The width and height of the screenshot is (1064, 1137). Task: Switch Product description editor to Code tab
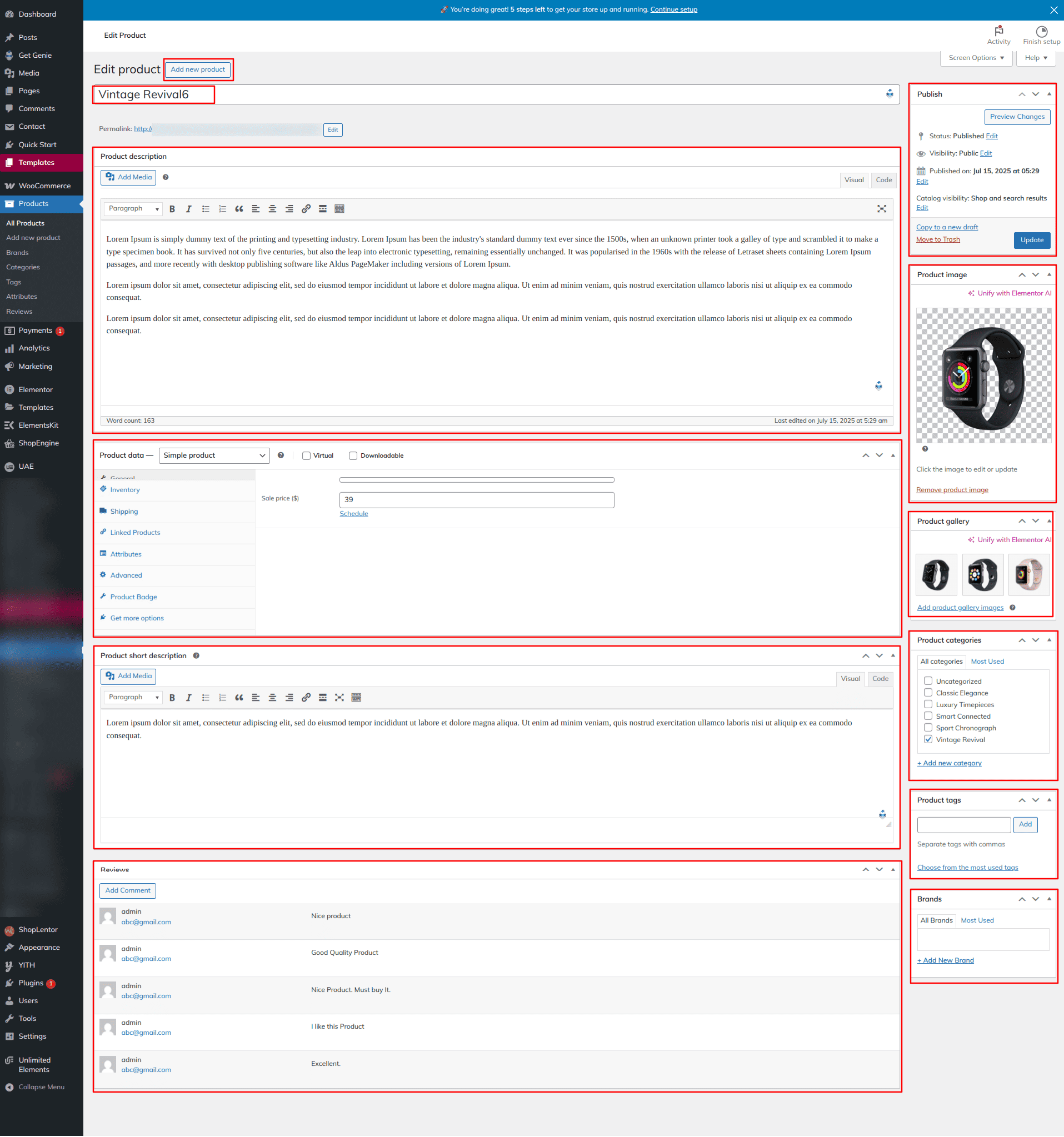coord(884,180)
